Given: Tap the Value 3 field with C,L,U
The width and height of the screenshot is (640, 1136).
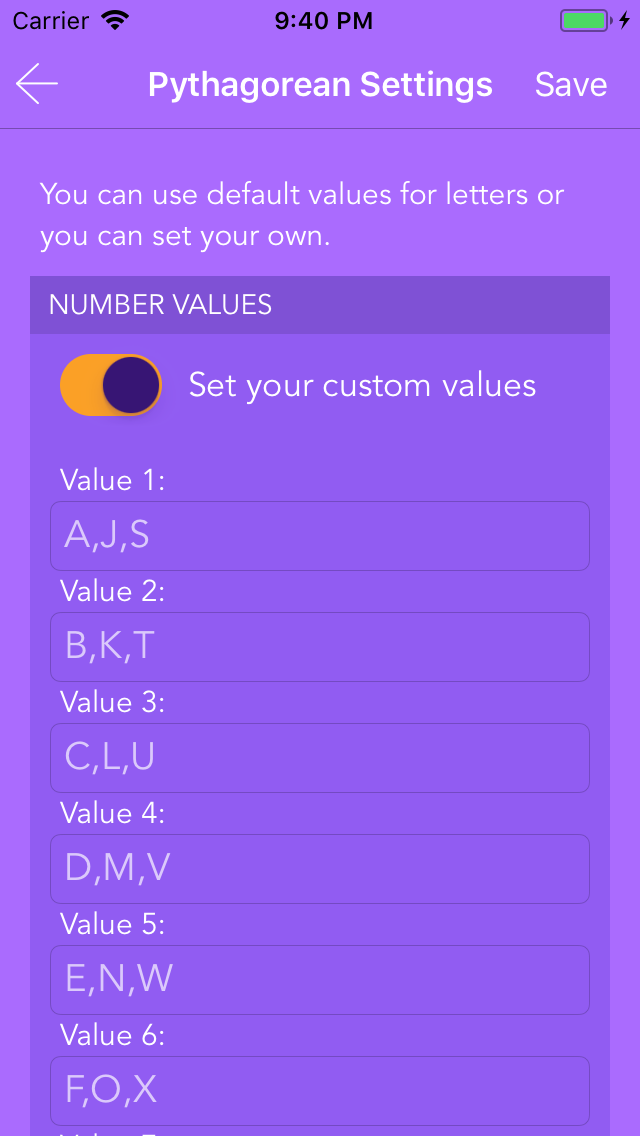Looking at the screenshot, I should (x=320, y=758).
